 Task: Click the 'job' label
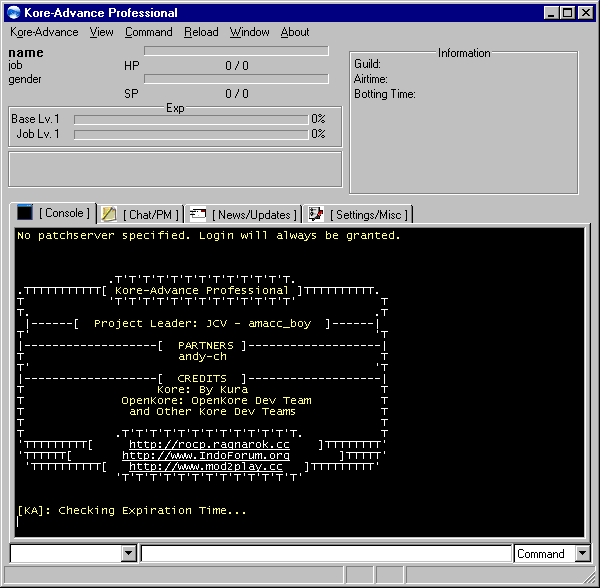pos(15,65)
